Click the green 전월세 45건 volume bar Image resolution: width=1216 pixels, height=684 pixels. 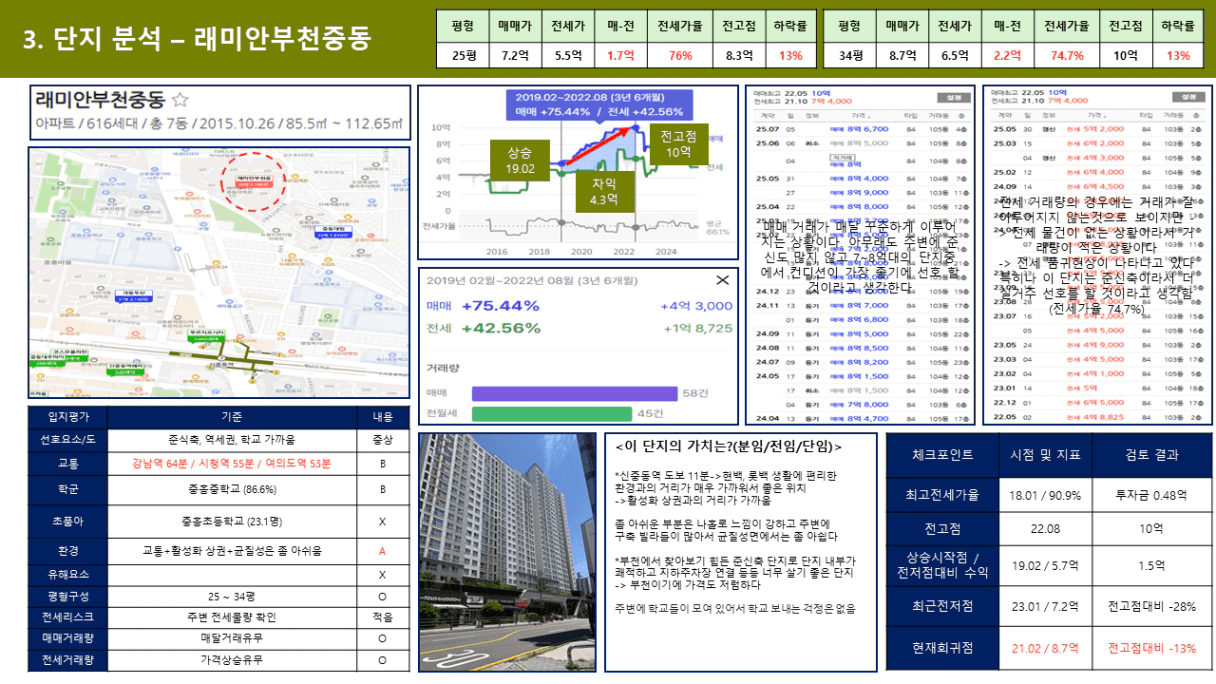[x=553, y=414]
